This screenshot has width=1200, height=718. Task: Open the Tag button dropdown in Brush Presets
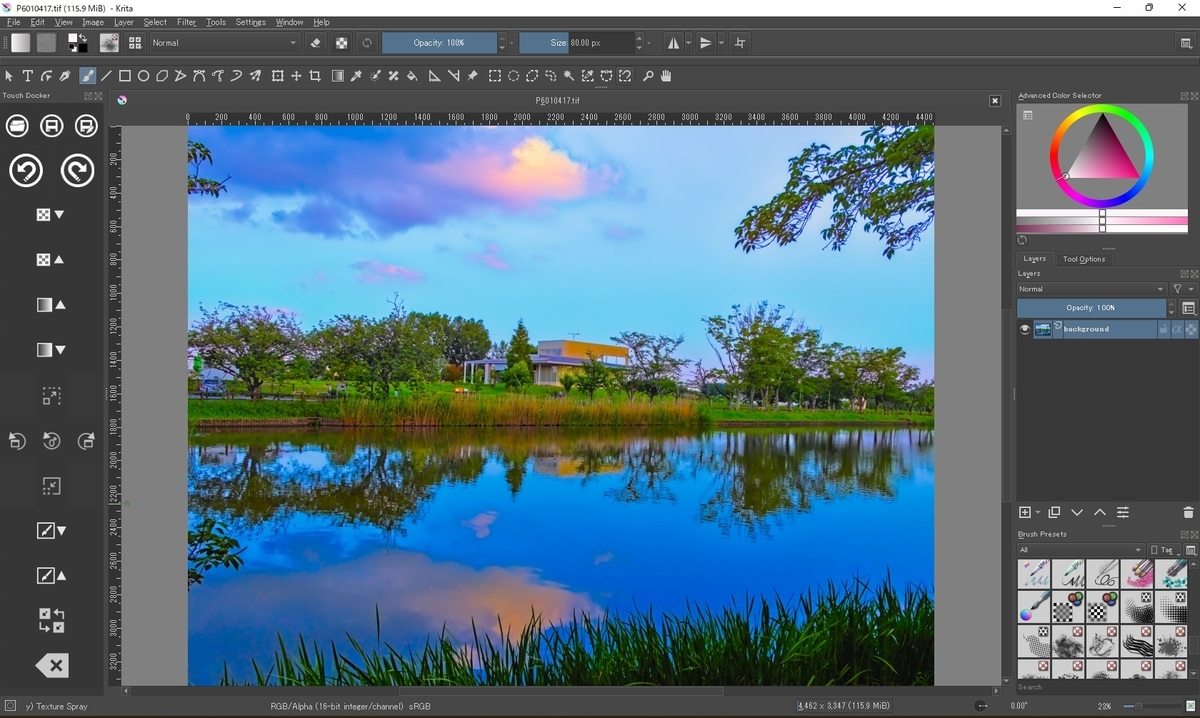[x=1164, y=550]
